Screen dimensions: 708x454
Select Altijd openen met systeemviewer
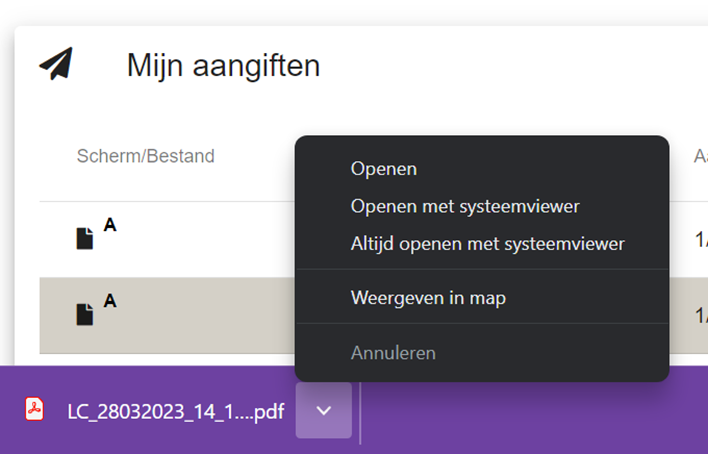(x=488, y=244)
